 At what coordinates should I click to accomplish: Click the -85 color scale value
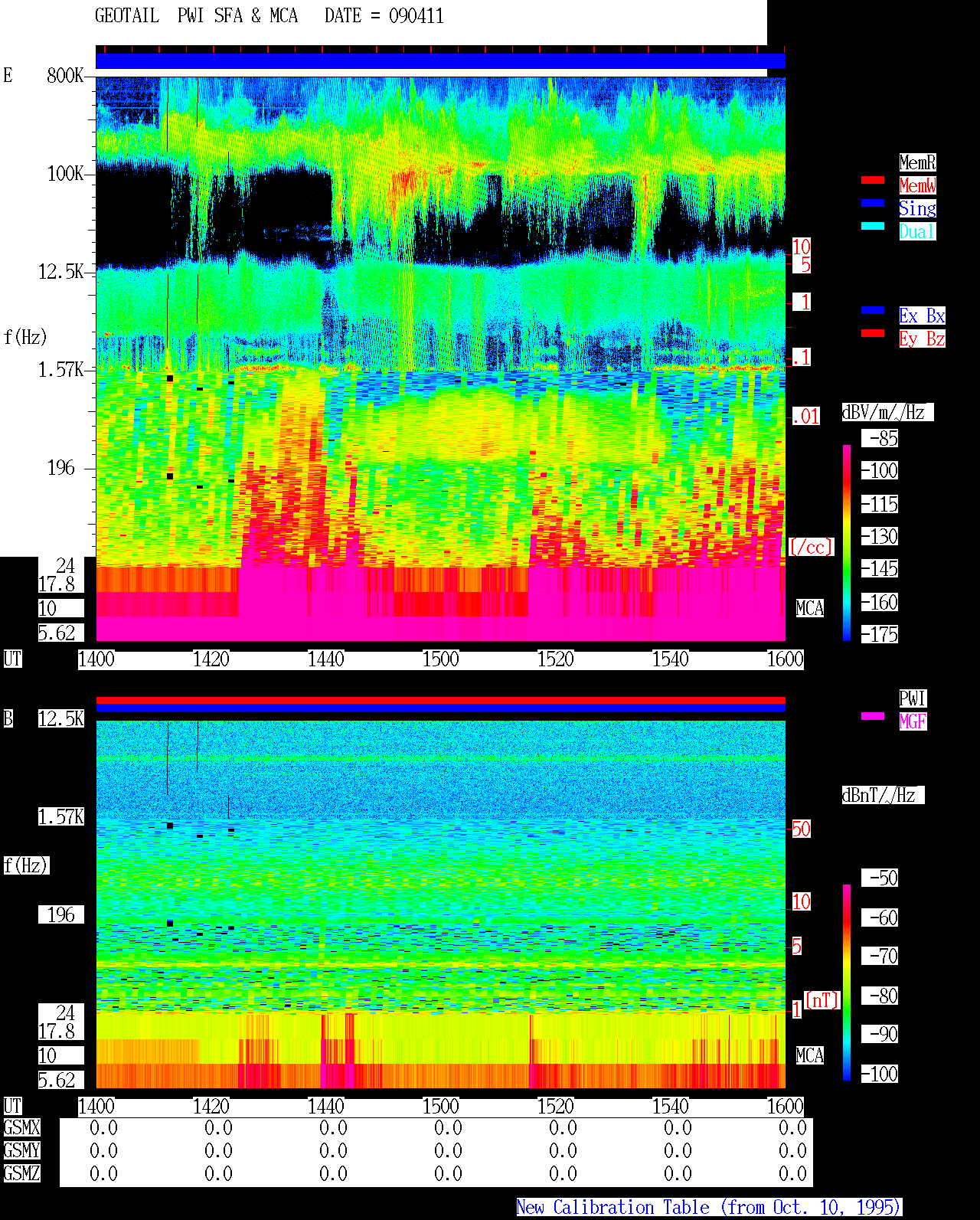[x=880, y=438]
